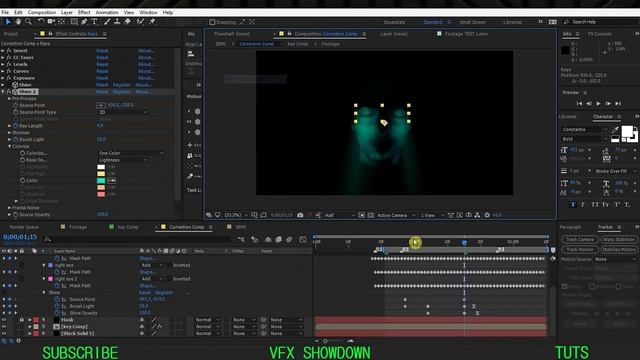
Task: Open Composition Mini-Flowchart in timeline
Action: pyautogui.click(x=242, y=240)
